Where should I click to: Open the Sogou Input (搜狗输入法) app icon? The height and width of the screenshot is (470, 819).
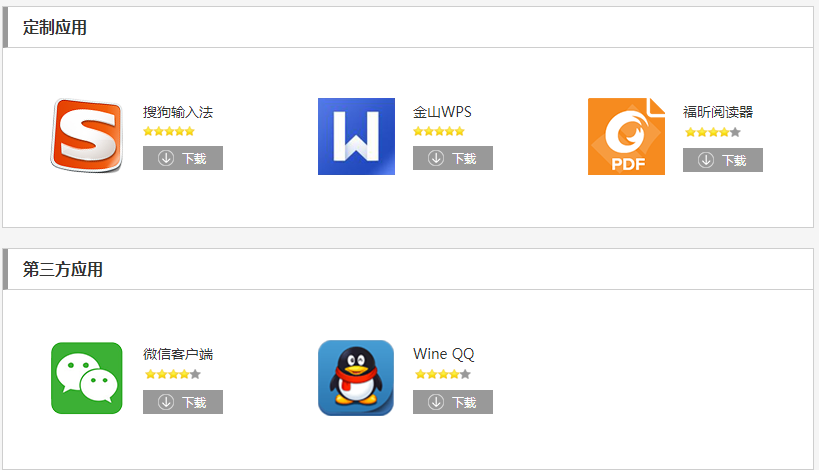[x=87, y=136]
